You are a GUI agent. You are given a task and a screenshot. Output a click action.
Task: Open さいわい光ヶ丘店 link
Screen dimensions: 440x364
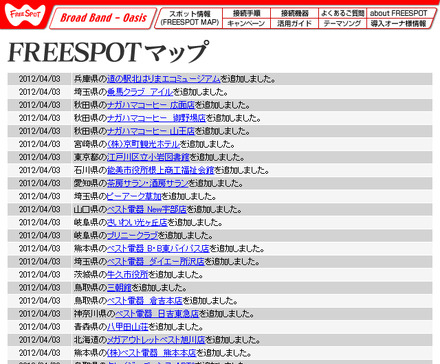pos(137,222)
